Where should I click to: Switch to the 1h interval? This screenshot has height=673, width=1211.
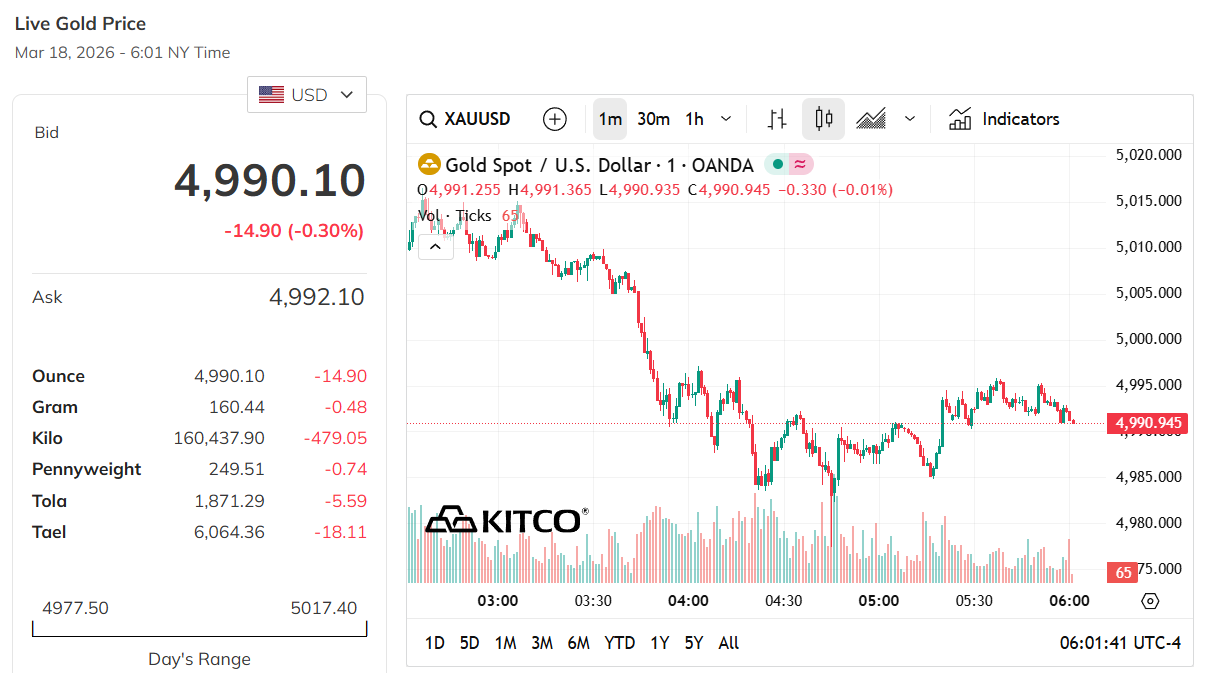694,119
